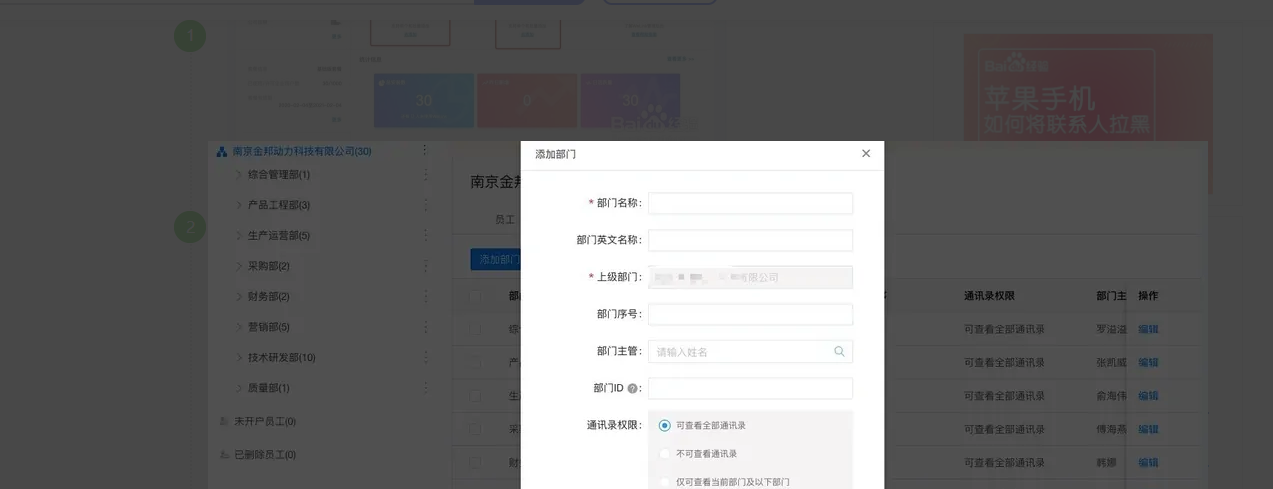Open 未开户员工(0) list
The image size is (1273, 489).
[265, 422]
